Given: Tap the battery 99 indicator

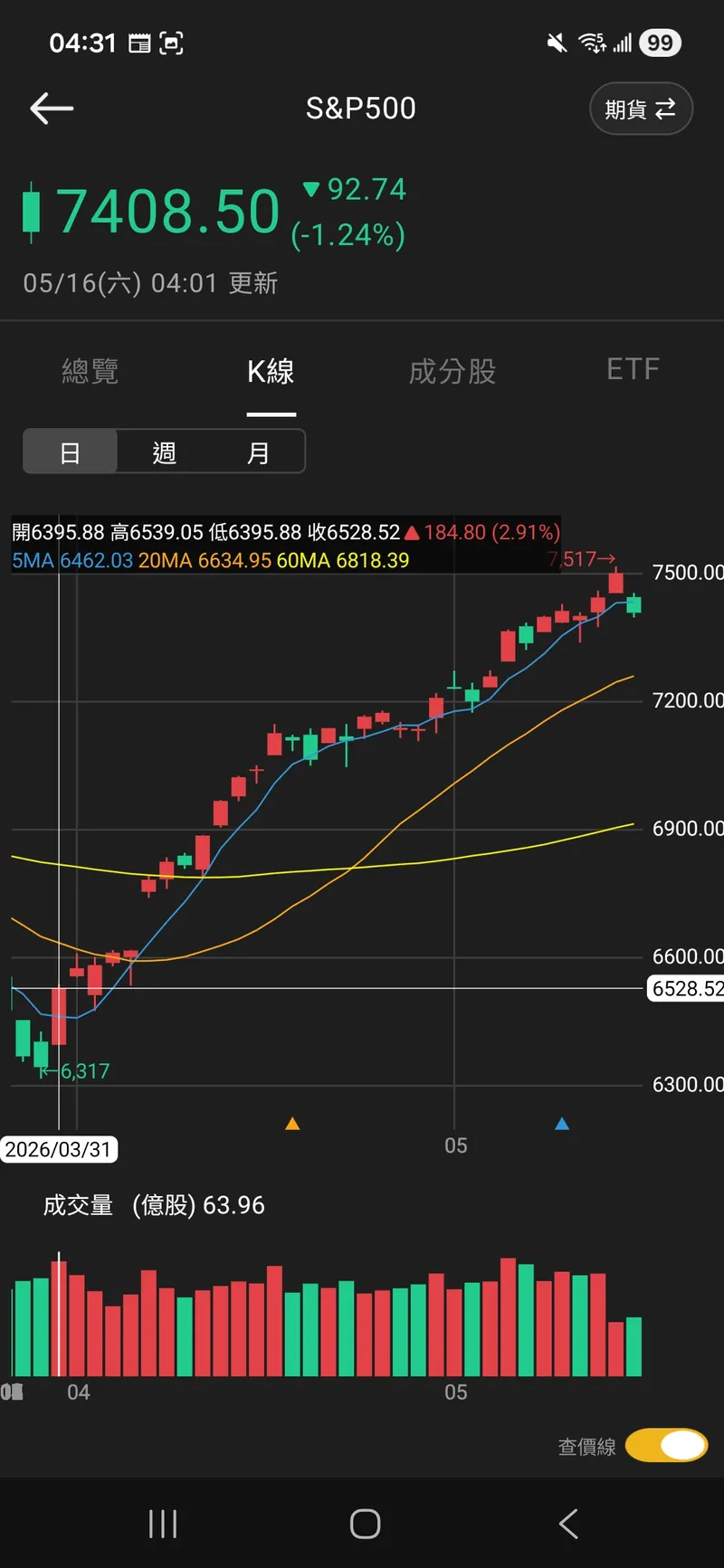Looking at the screenshot, I should point(661,43).
